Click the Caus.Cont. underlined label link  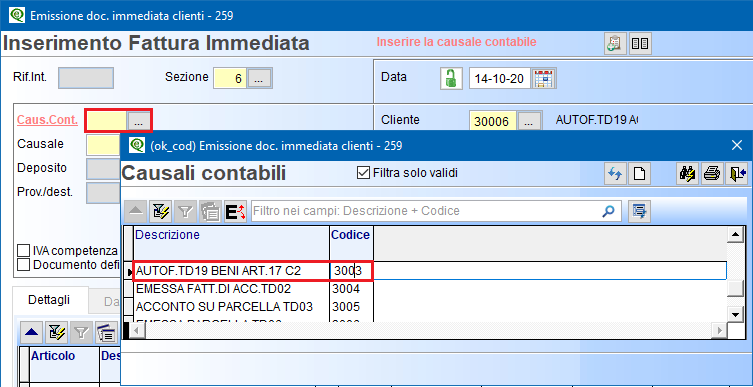pyautogui.click(x=48, y=120)
